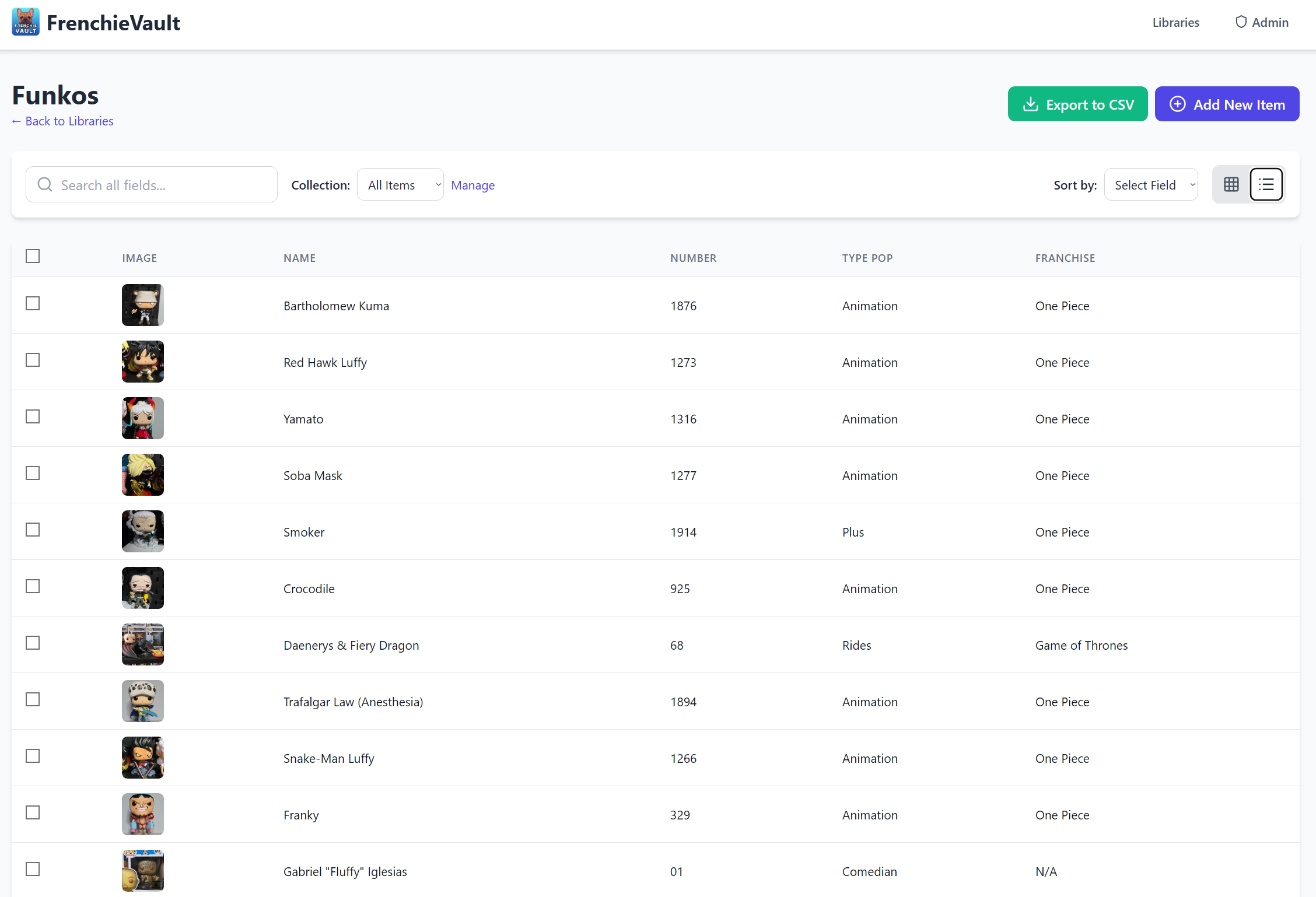Click the FrenchieVault logo icon
This screenshot has width=1316, height=897.
[26, 22]
